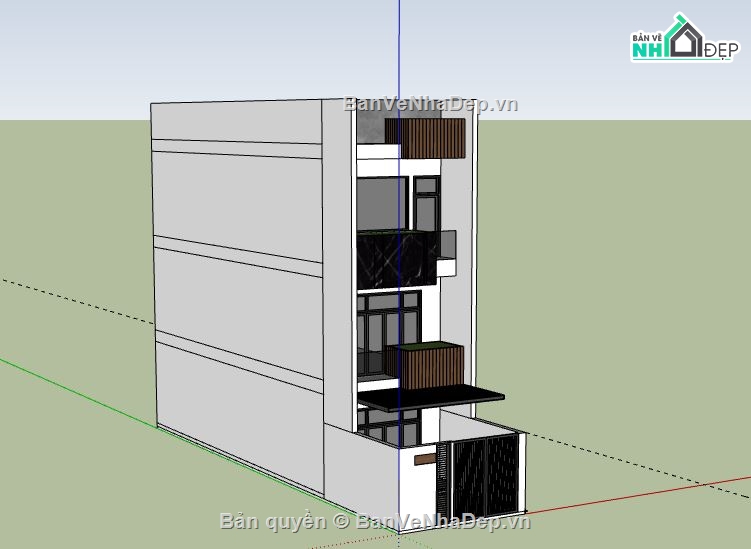Screen dimensions: 751x549
Task: Click the Bản quyền BanVeNhaDep.vn copyright text
Action: (x=373, y=520)
